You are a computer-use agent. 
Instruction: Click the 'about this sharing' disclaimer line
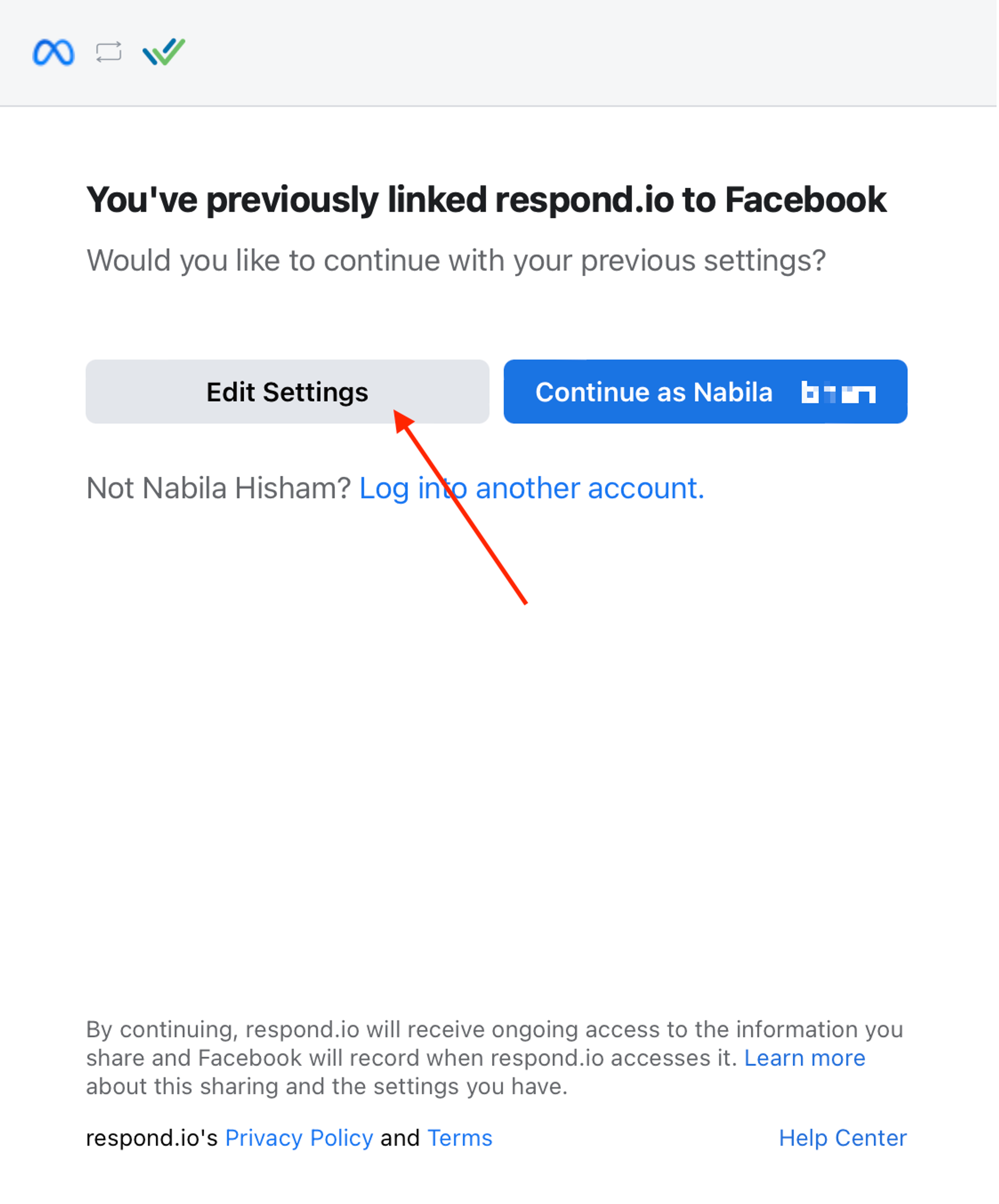pos(327,1087)
